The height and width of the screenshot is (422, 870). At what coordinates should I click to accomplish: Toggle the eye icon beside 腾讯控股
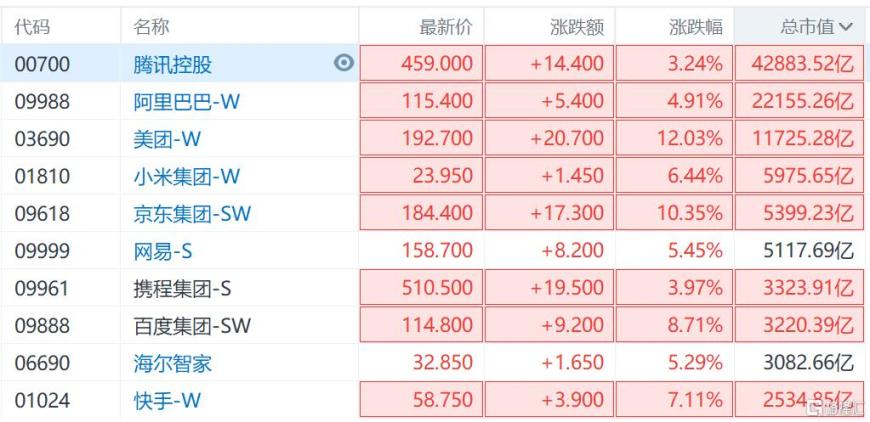click(x=343, y=63)
